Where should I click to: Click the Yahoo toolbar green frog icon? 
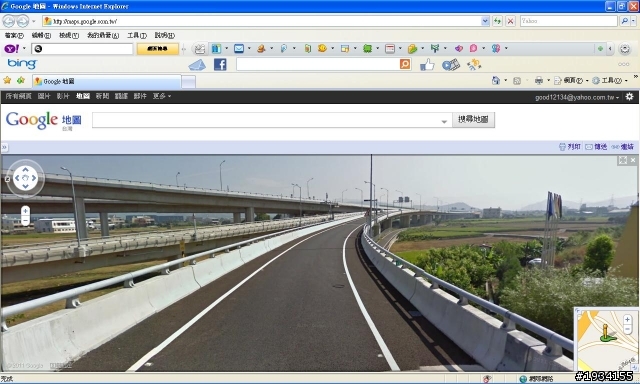(367, 49)
